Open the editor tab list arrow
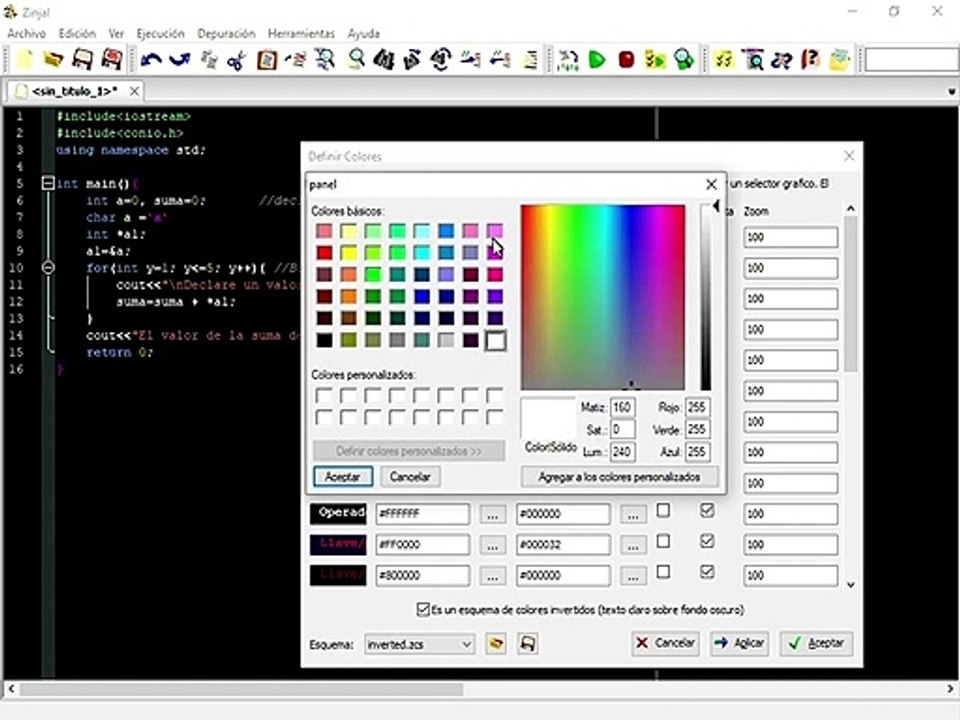Screen dimensions: 960x720 coord(951,92)
